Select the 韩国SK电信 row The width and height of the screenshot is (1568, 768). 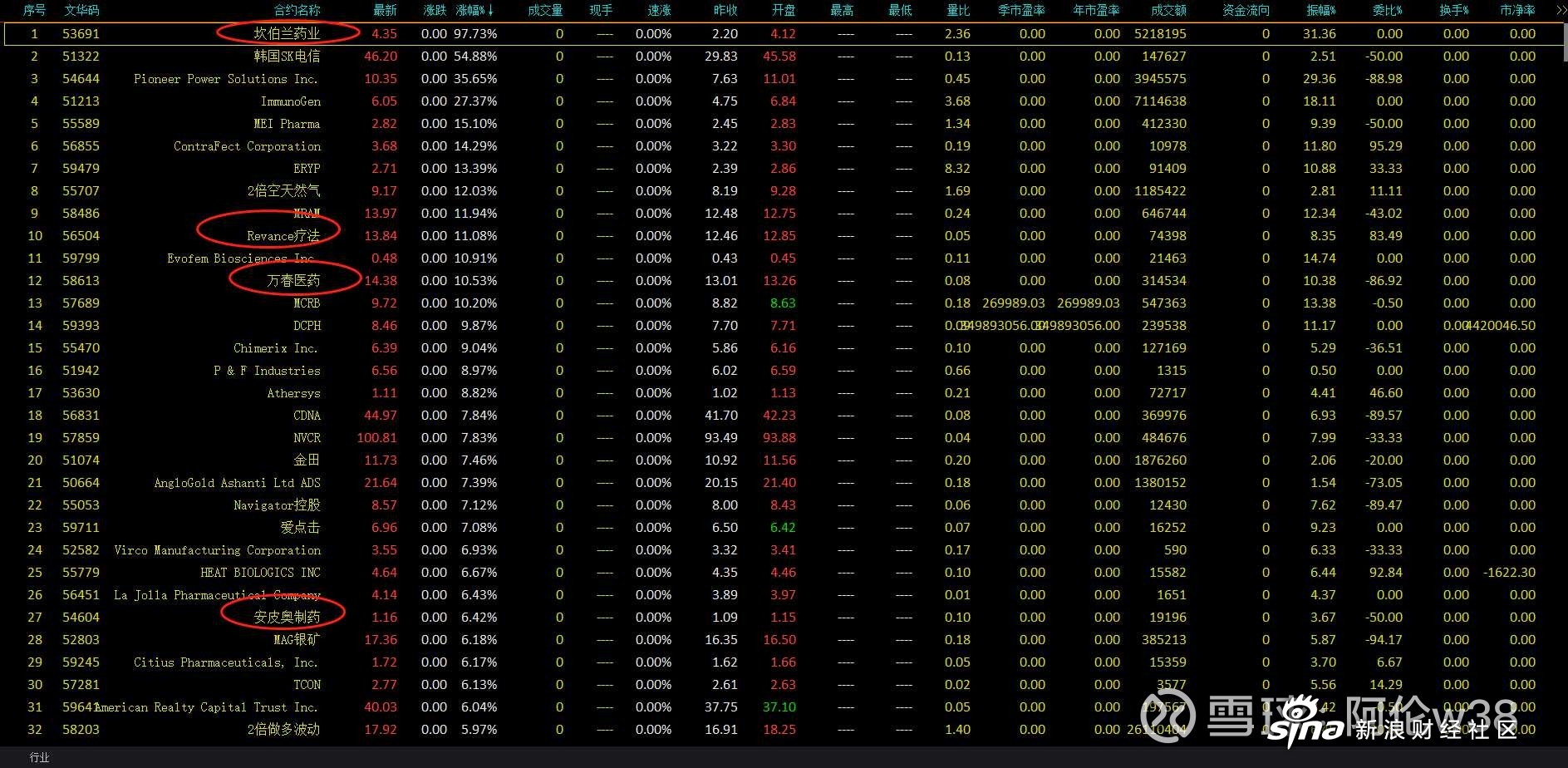[784, 57]
